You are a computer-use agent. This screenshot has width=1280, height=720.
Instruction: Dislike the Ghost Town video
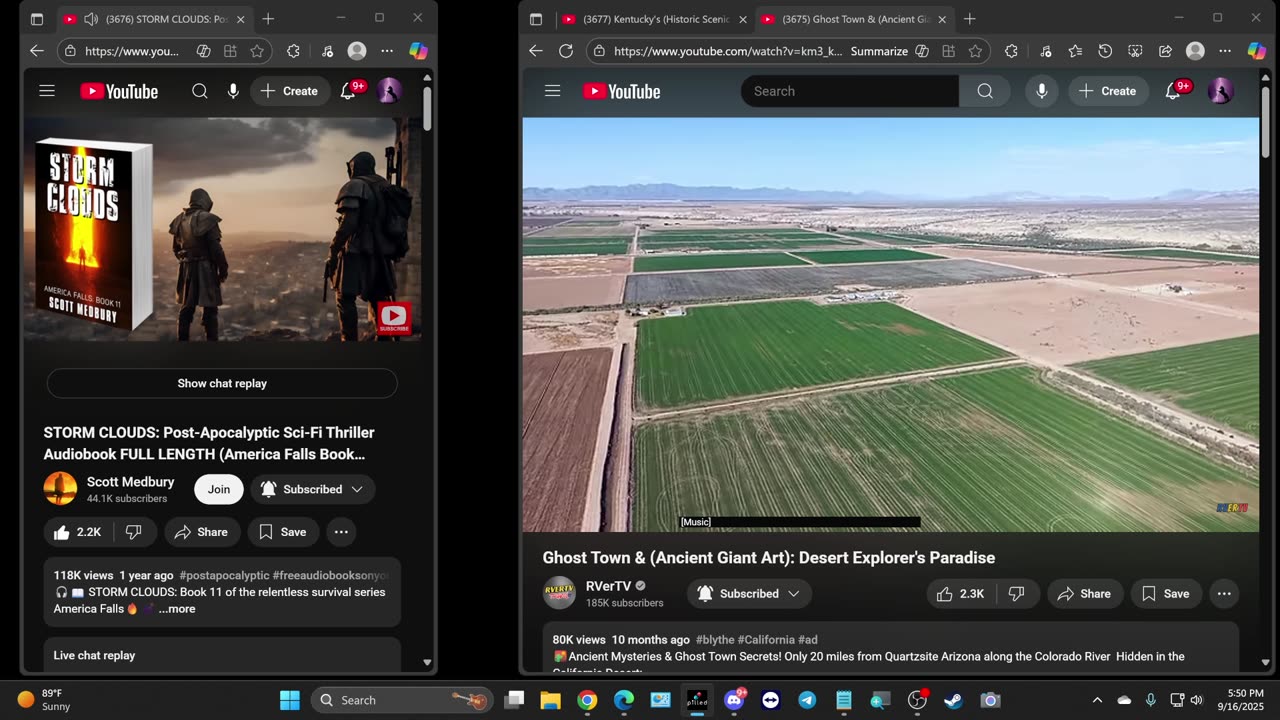1017,593
